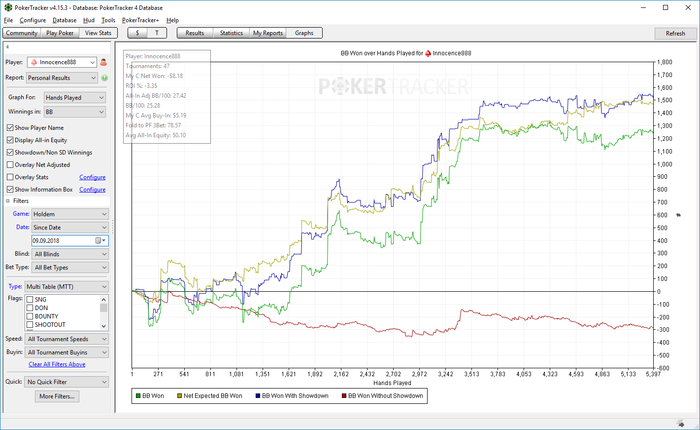Toggle Display All-in Equity checkbox
The height and width of the screenshot is (430, 700).
pyautogui.click(x=10, y=140)
